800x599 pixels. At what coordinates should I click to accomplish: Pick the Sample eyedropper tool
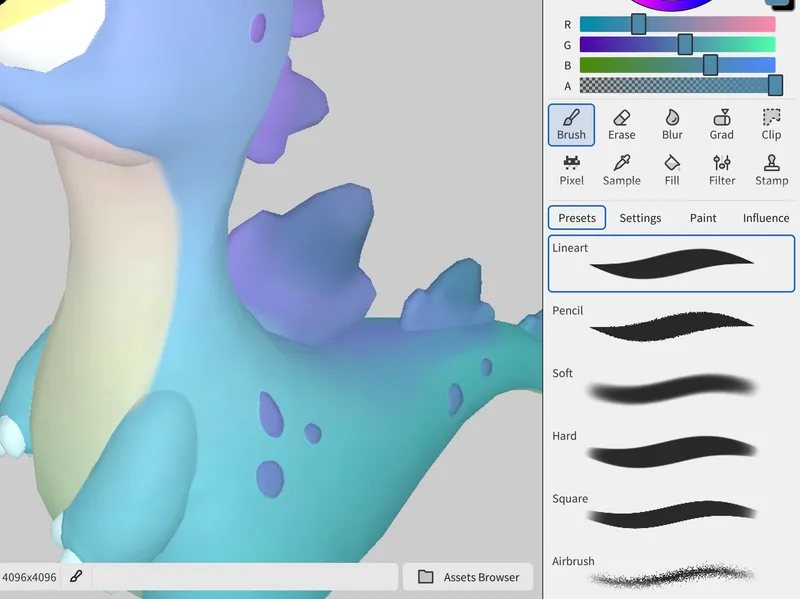pyautogui.click(x=621, y=171)
